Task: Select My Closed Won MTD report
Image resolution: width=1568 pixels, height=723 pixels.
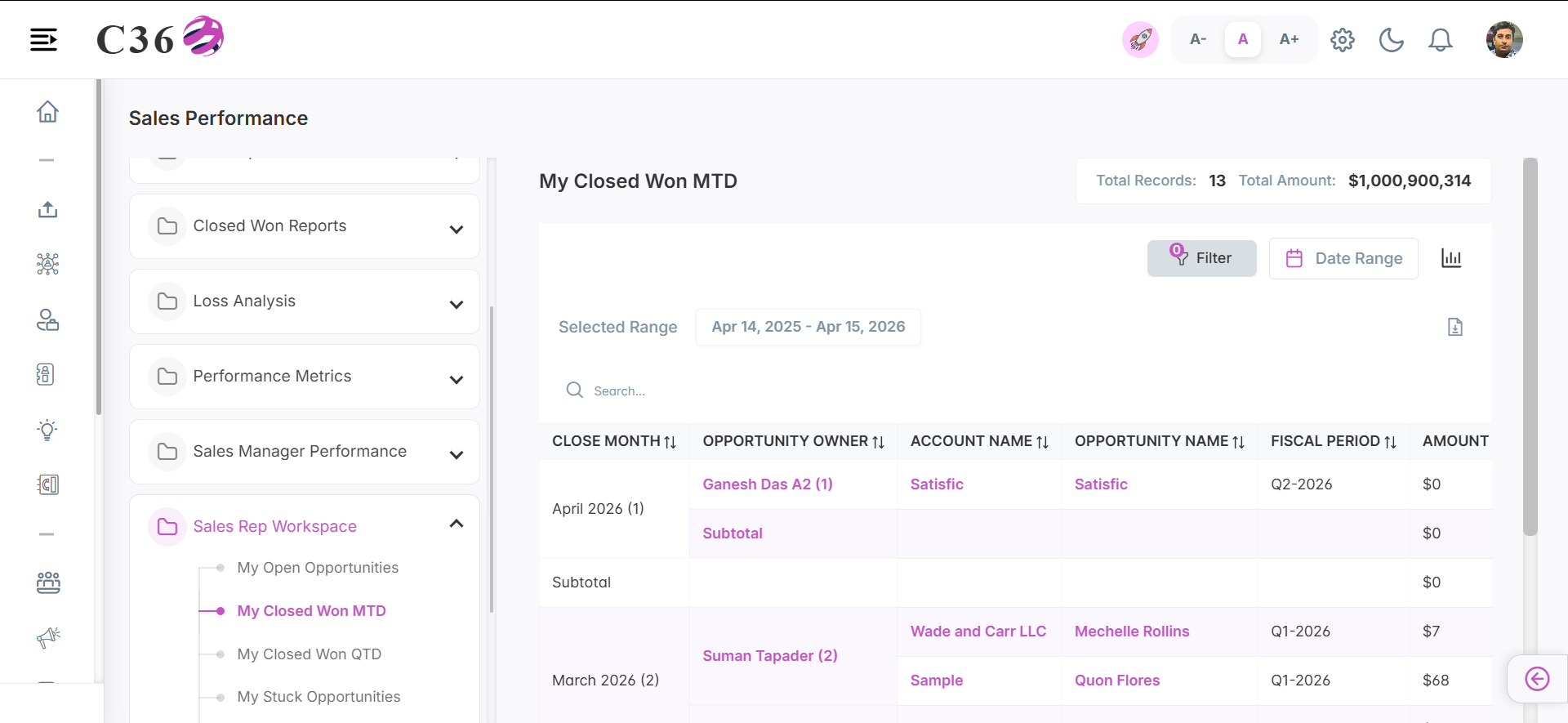Action: [x=311, y=611]
